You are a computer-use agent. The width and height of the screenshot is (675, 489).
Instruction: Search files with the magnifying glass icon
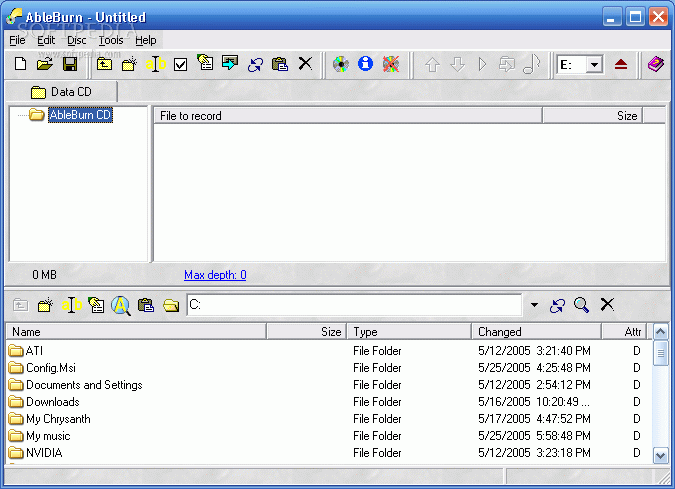pos(582,305)
